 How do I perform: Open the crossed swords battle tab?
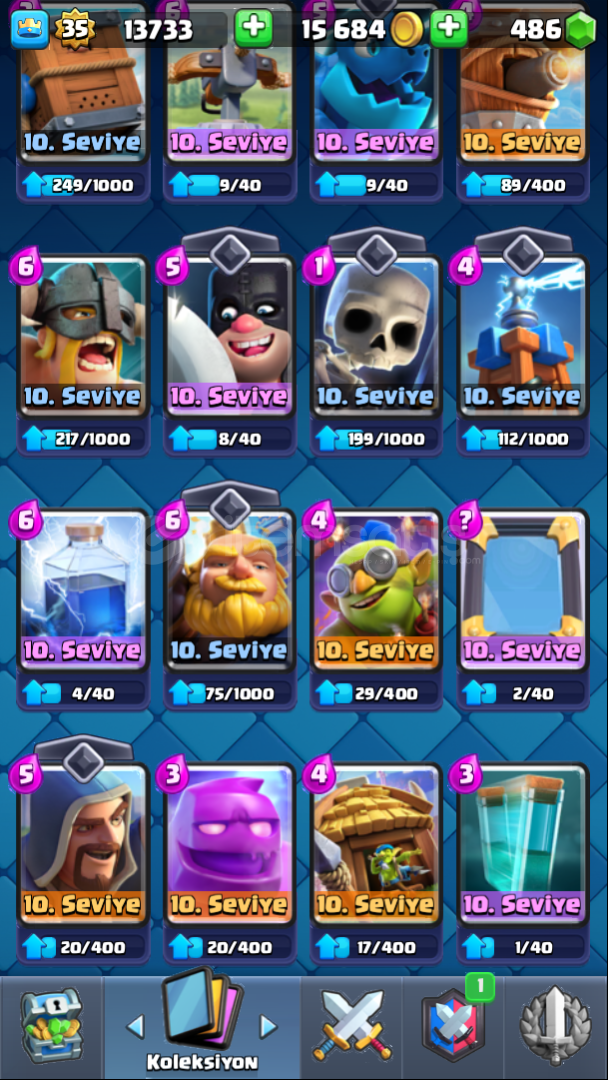351,1025
